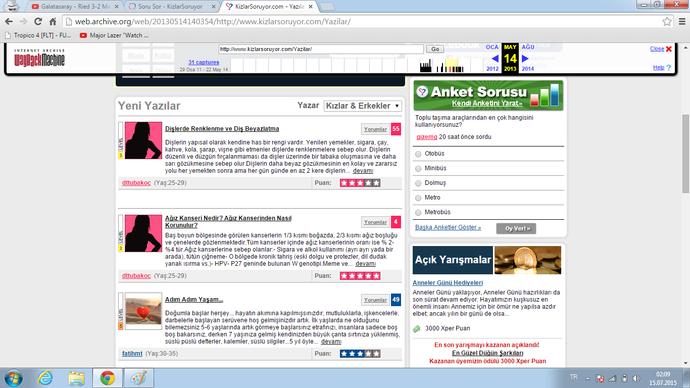This screenshot has height=388, width=690.
Task: Click the gizemq poll author link
Action: [x=426, y=137]
